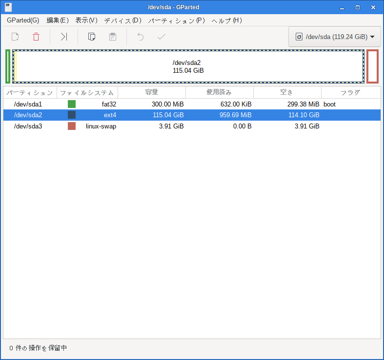Viewport: 384px width, 360px height.
Task: Click the green fat32 color swatch
Action: 72,104
